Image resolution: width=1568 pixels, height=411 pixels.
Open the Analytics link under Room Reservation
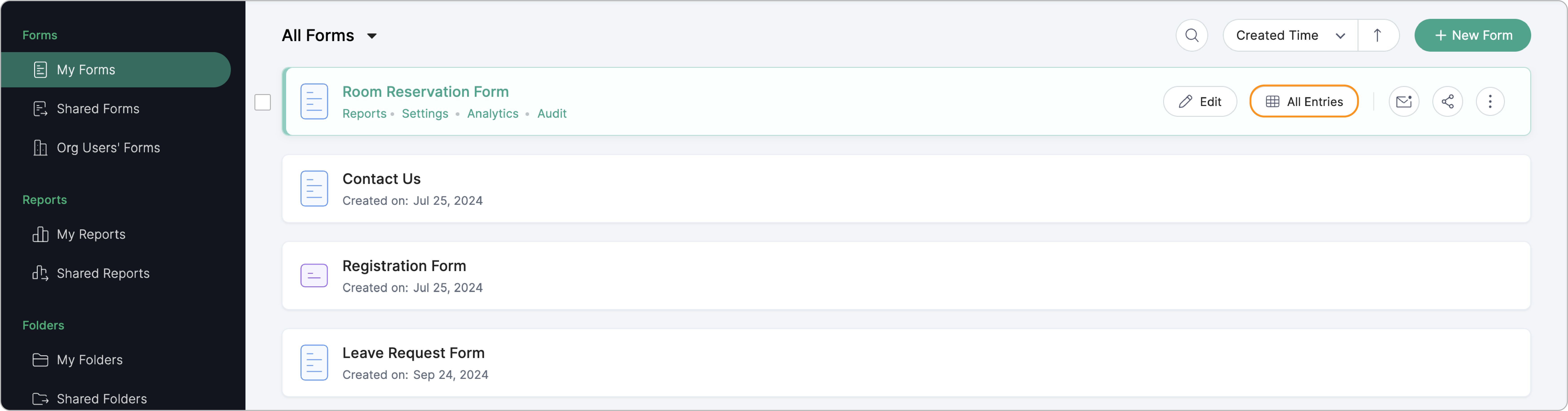492,114
